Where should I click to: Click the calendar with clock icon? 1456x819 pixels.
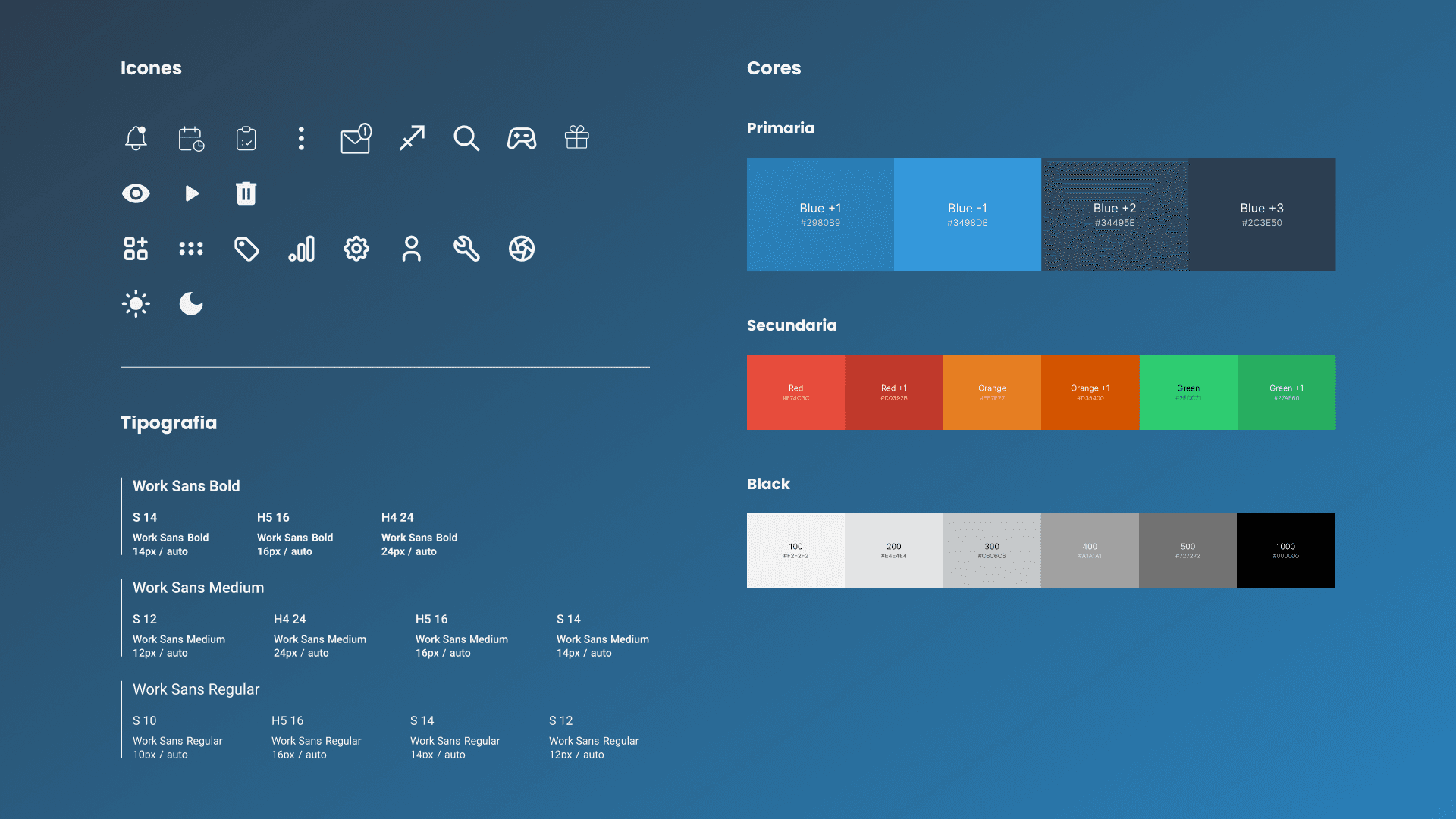click(191, 139)
